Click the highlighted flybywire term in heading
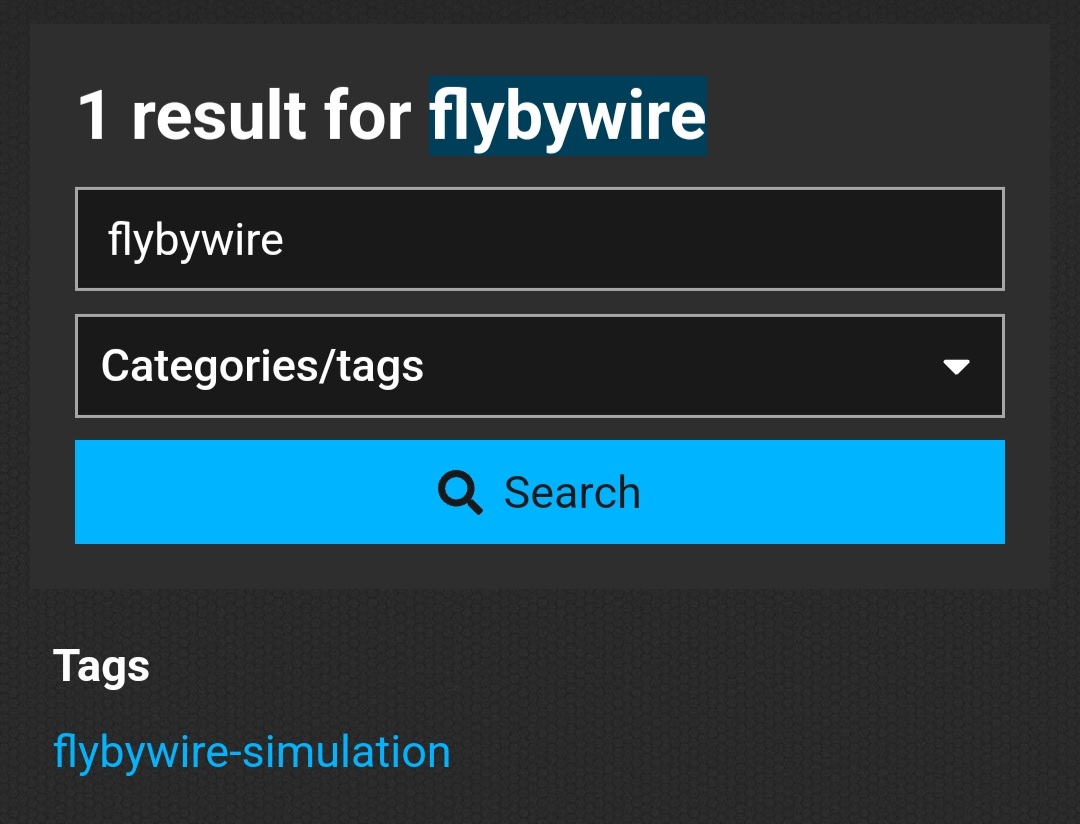Viewport: 1080px width, 824px height. [x=568, y=116]
